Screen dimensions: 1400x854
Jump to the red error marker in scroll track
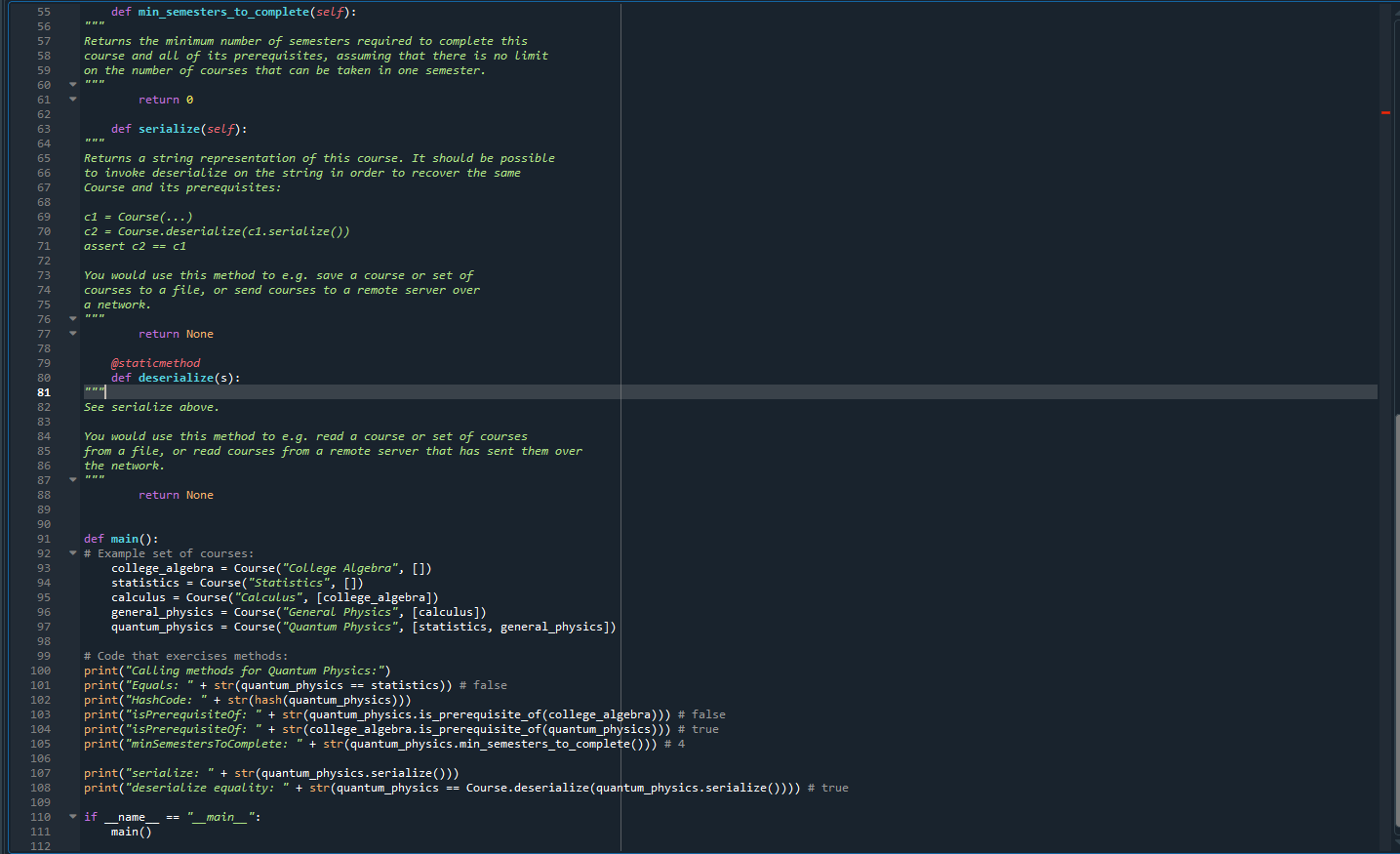click(x=1385, y=113)
